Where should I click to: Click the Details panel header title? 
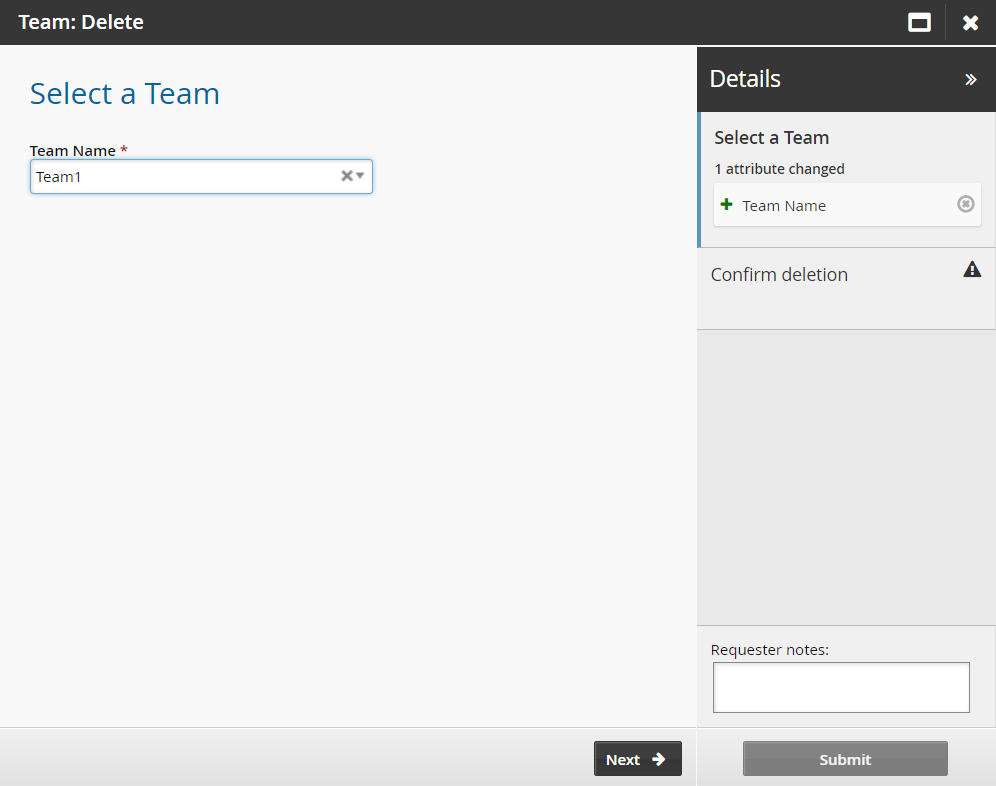pyautogui.click(x=745, y=79)
